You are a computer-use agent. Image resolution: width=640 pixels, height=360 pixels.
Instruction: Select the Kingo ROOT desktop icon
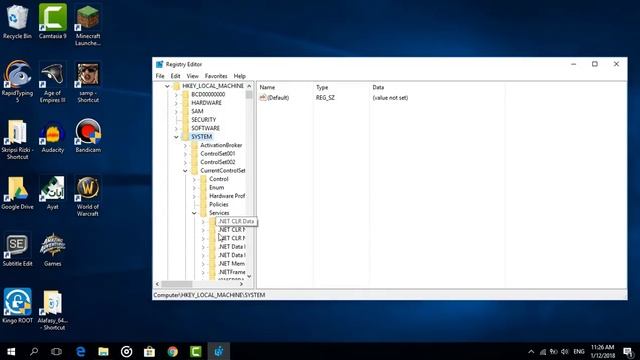(x=17, y=307)
